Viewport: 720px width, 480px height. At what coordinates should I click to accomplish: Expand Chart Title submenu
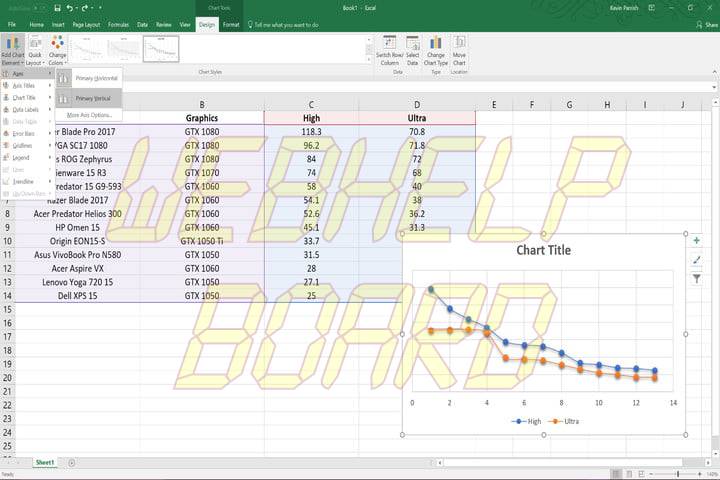point(28,97)
